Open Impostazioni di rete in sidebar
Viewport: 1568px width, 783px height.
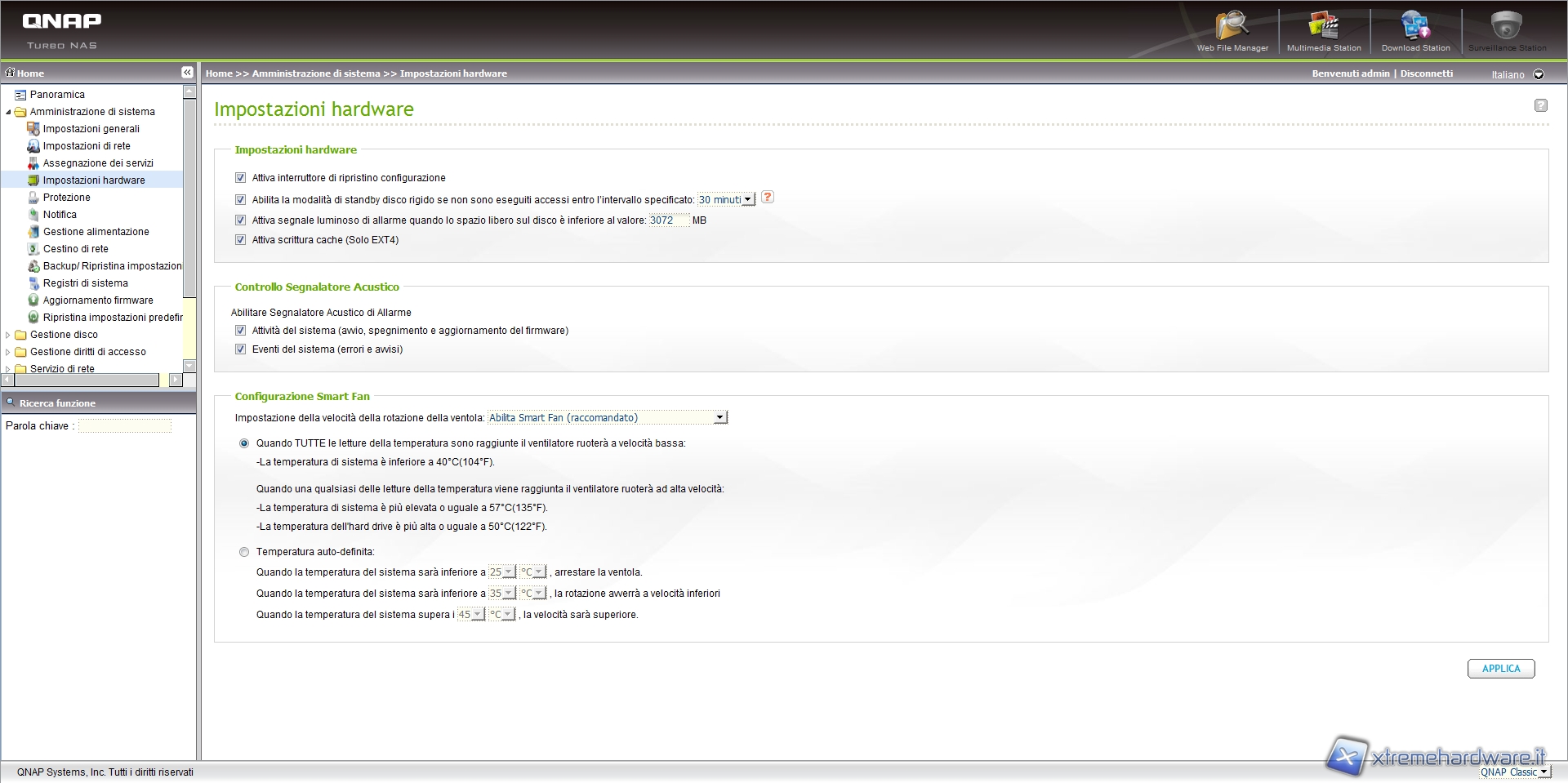[87, 146]
